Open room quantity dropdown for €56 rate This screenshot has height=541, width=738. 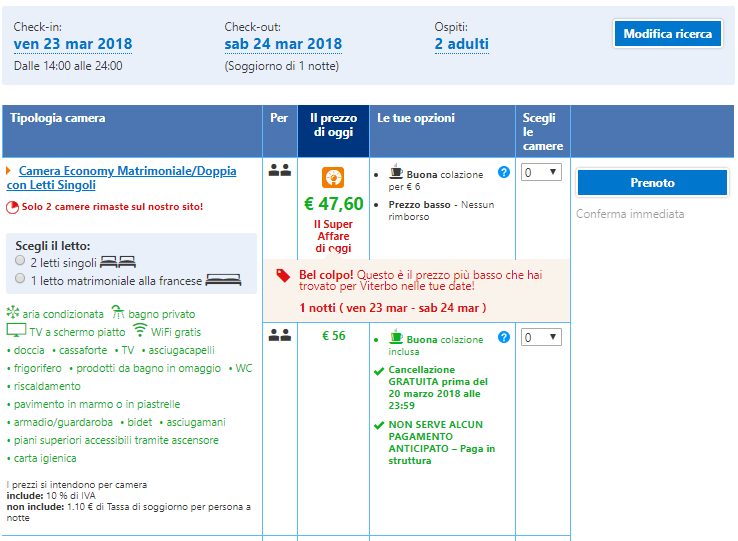(541, 337)
